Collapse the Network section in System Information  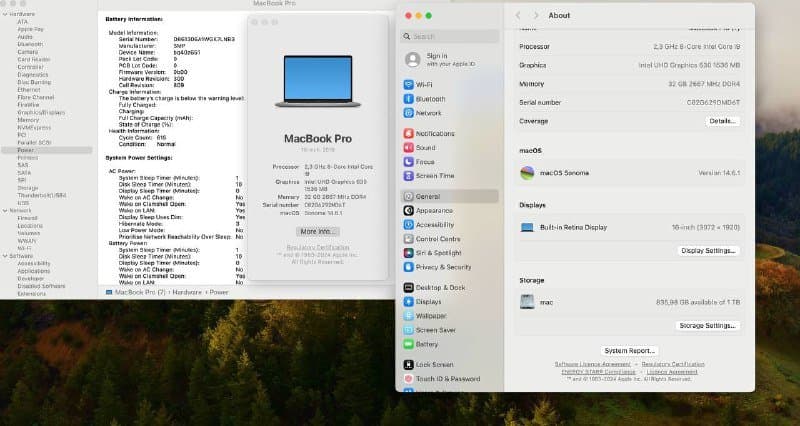click(5, 211)
